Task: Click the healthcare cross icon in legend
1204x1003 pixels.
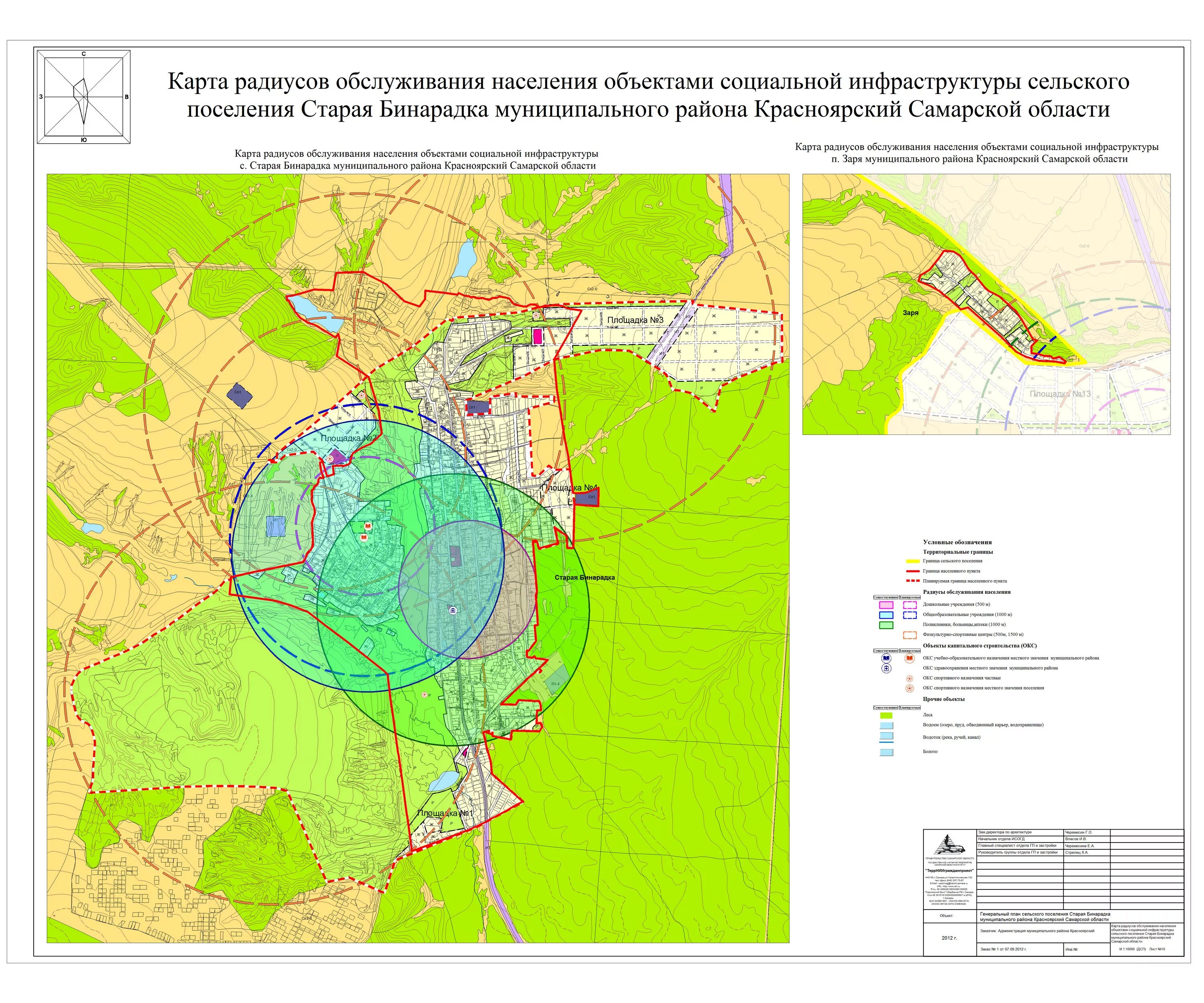Action: pos(886,668)
